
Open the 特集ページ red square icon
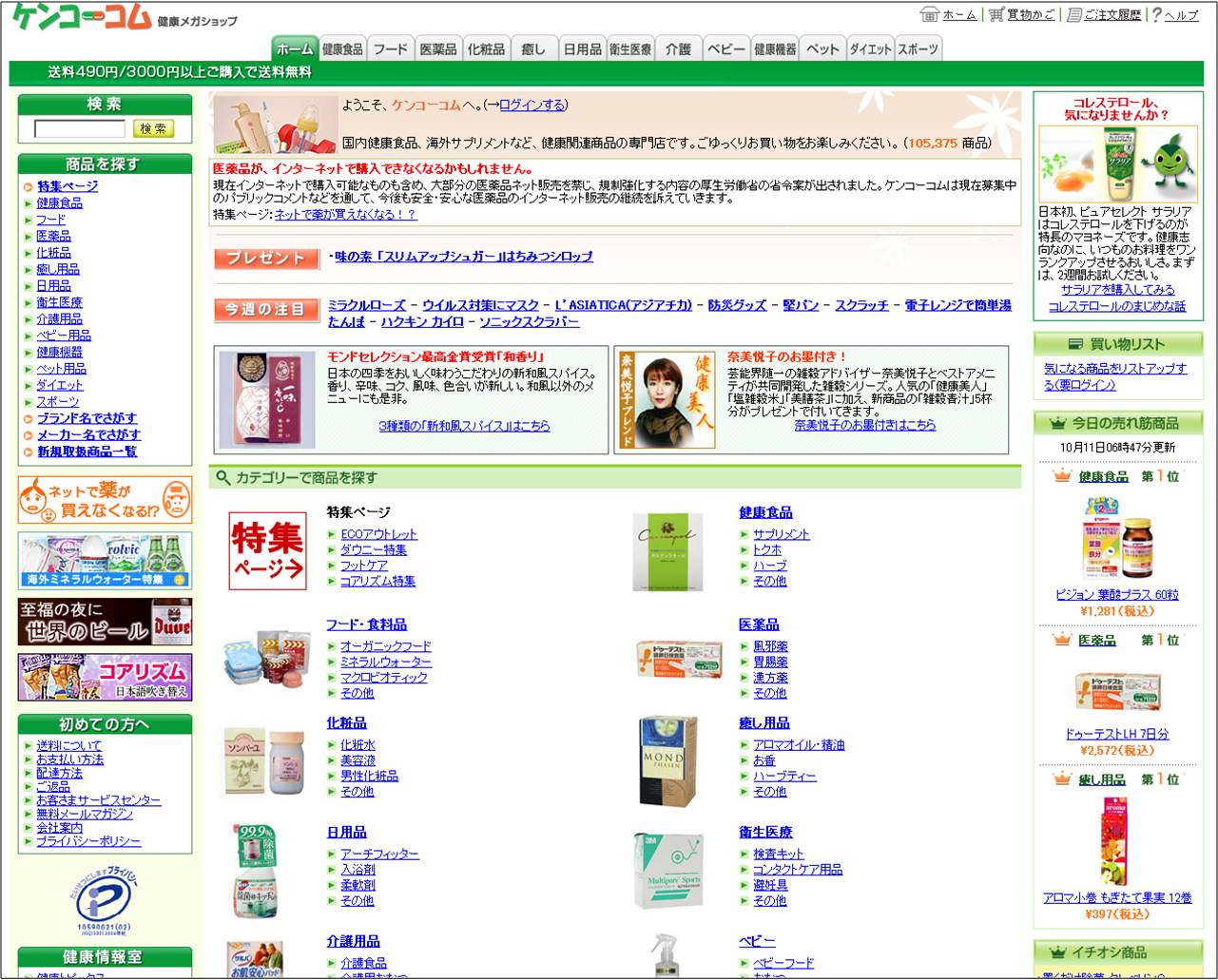tap(268, 550)
